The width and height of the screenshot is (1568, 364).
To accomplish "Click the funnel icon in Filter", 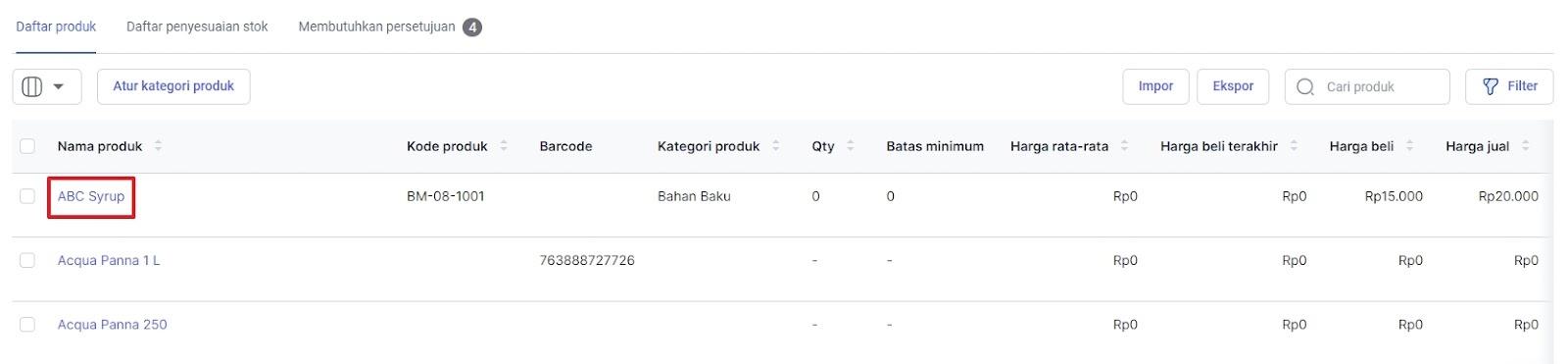I will (x=1490, y=86).
